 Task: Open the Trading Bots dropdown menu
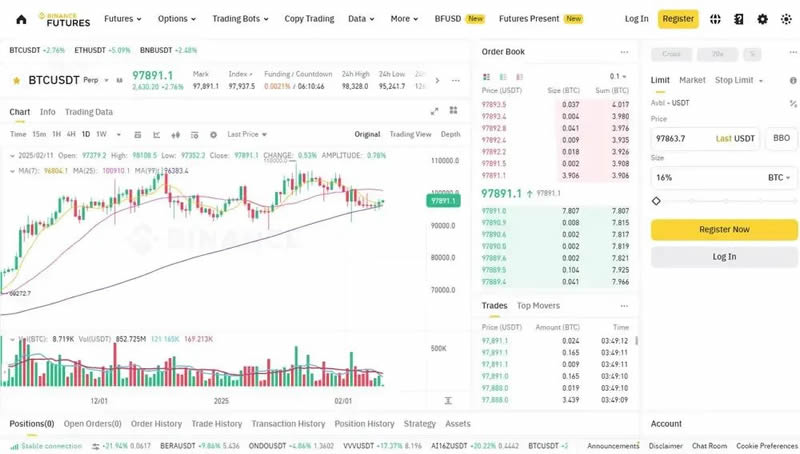(x=240, y=19)
